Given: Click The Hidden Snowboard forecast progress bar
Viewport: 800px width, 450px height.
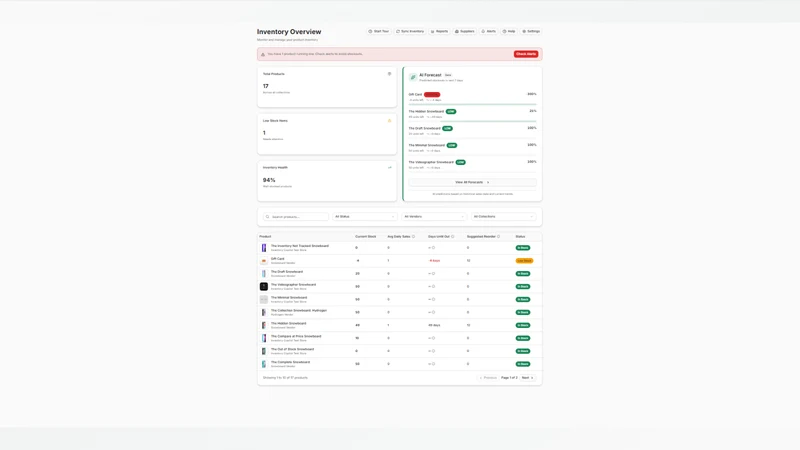Looking at the screenshot, I should (x=472, y=121).
